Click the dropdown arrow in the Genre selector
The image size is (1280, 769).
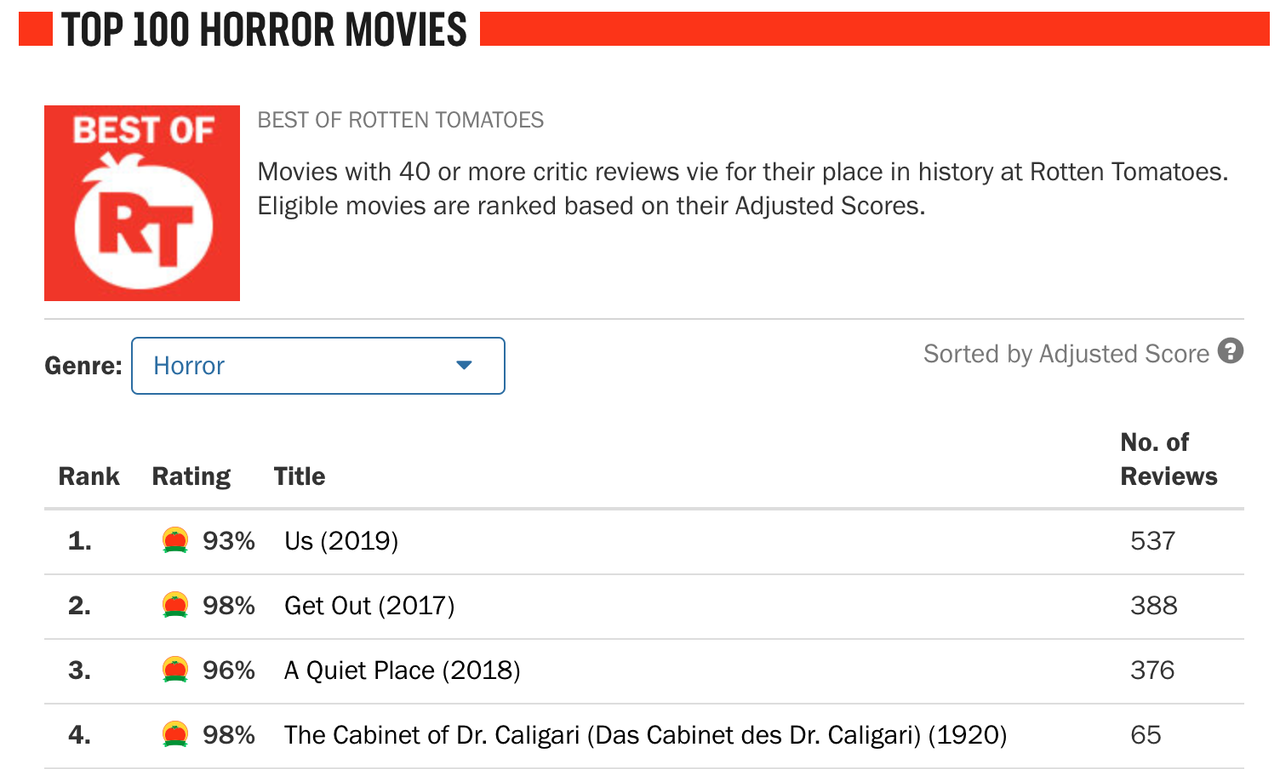pyautogui.click(x=464, y=366)
